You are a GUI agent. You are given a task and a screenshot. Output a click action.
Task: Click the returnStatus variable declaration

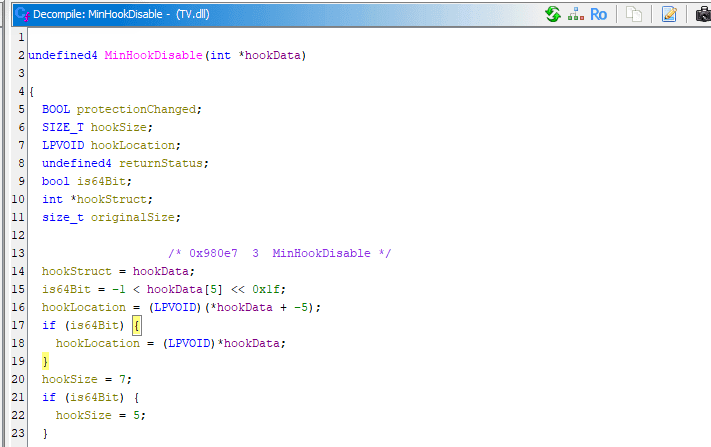(x=161, y=163)
